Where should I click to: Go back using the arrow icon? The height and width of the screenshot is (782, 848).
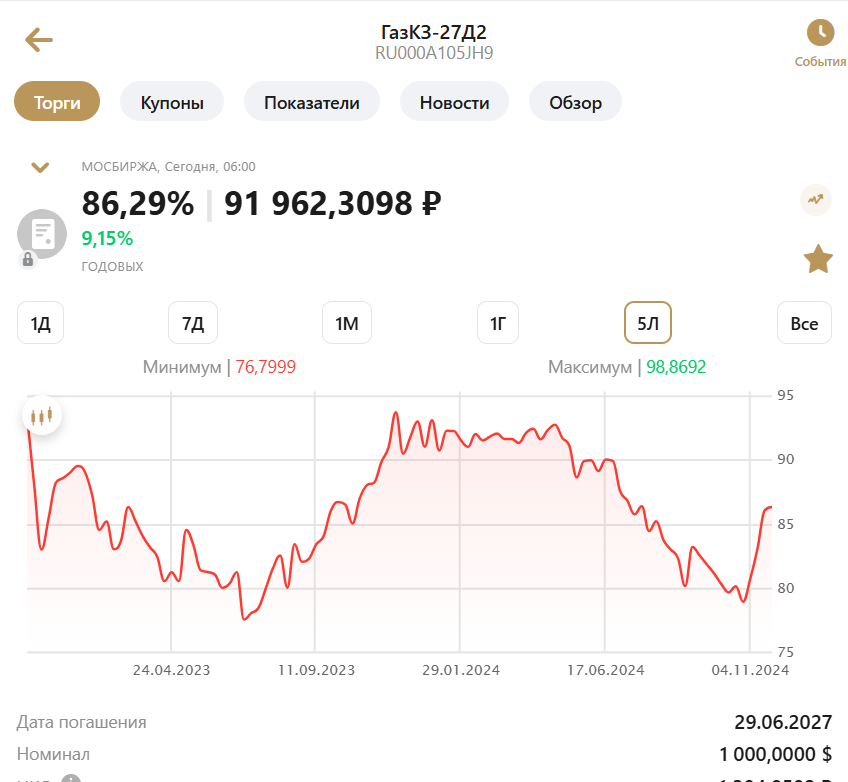39,40
